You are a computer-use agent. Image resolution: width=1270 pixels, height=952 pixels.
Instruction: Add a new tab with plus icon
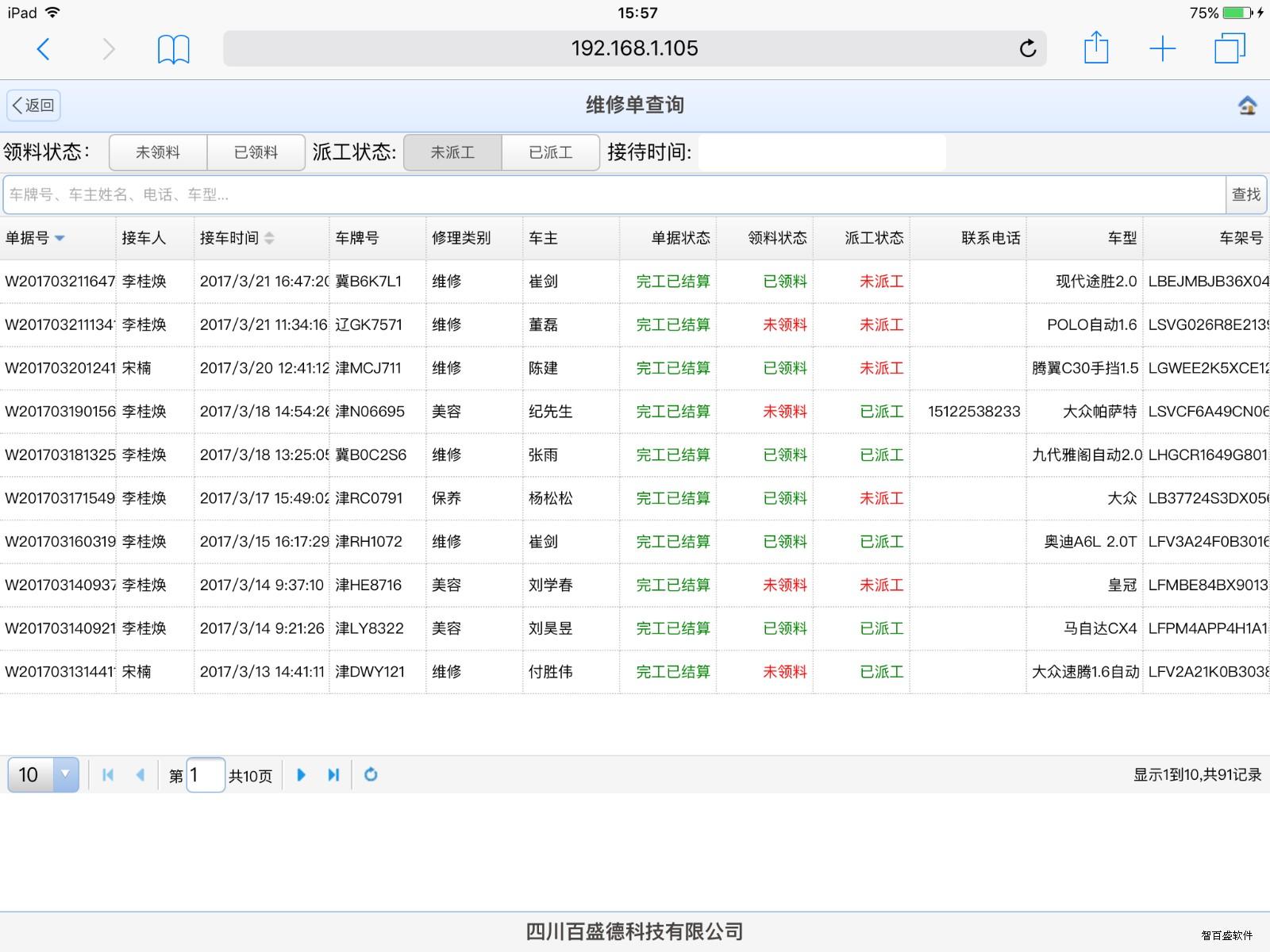click(1162, 49)
